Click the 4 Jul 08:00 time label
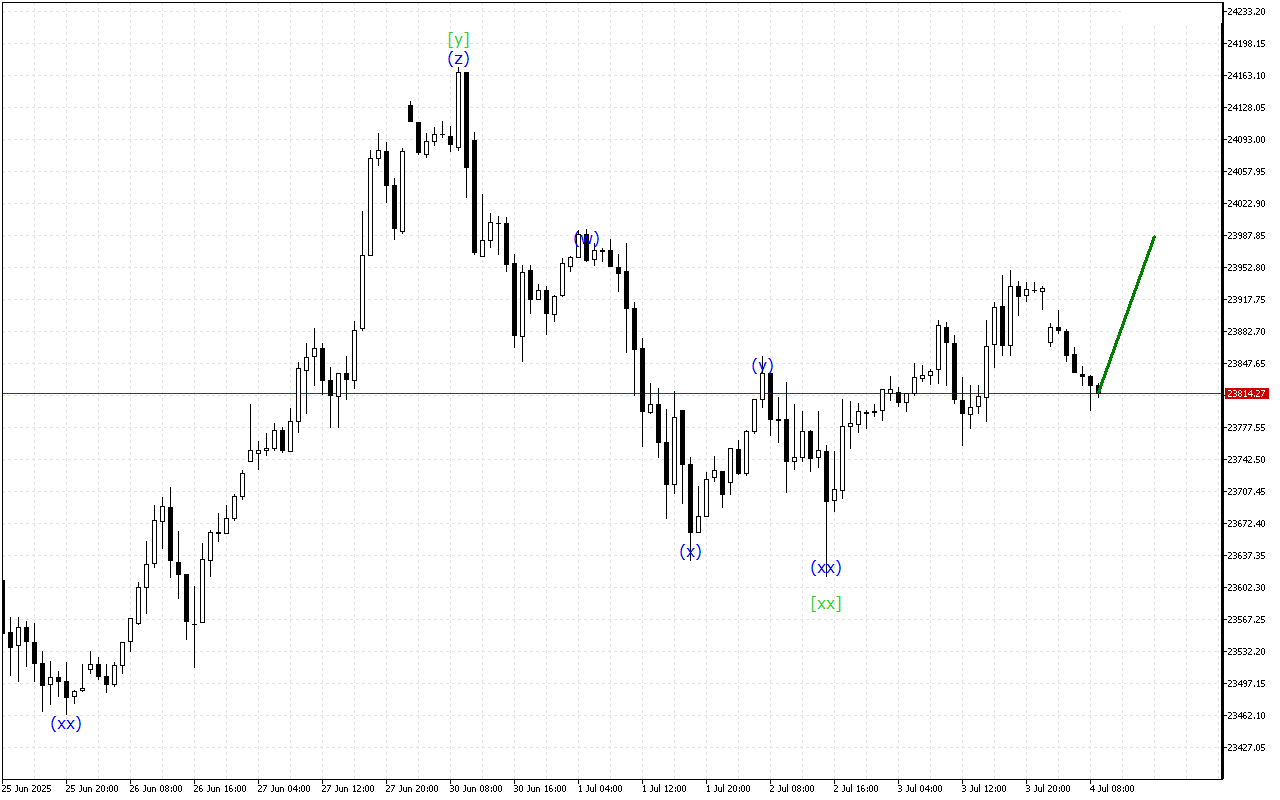 coord(1113,789)
